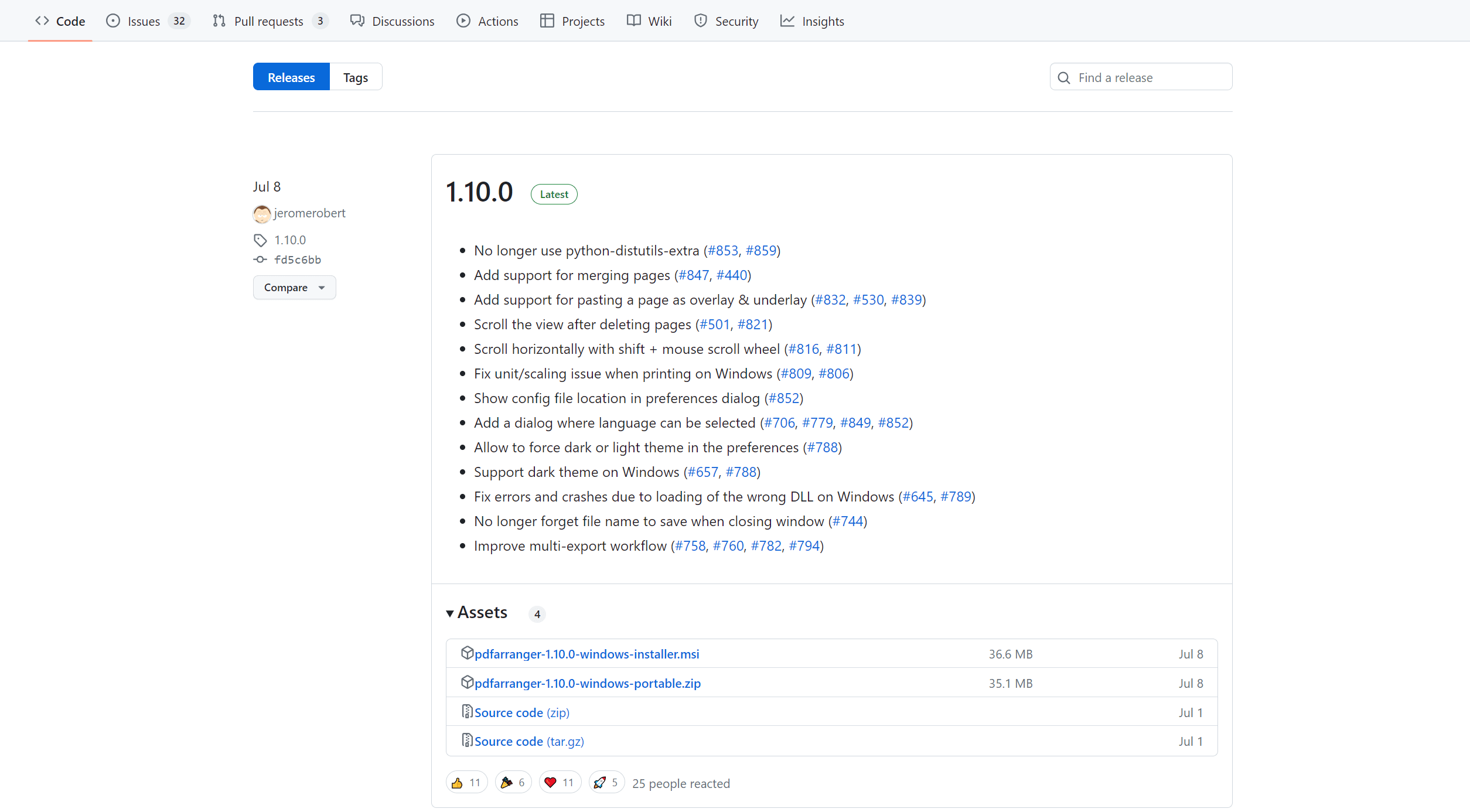Collapse the Assets section

(477, 613)
